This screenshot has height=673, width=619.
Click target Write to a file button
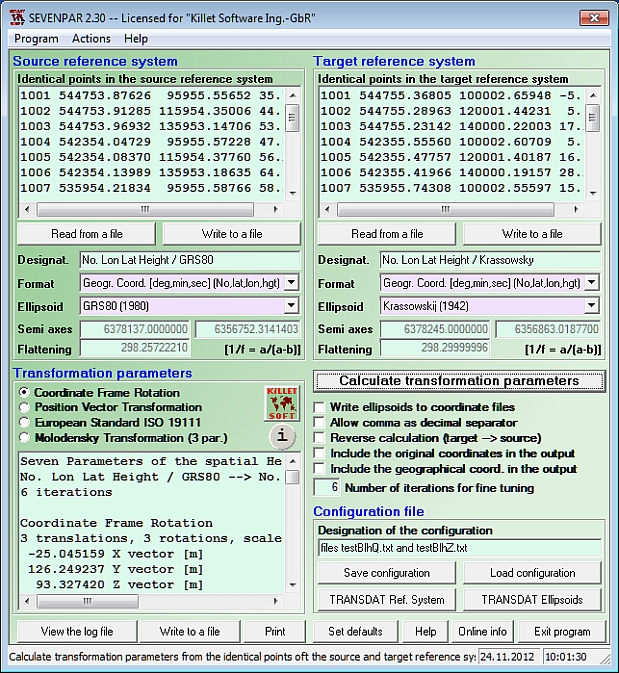532,234
